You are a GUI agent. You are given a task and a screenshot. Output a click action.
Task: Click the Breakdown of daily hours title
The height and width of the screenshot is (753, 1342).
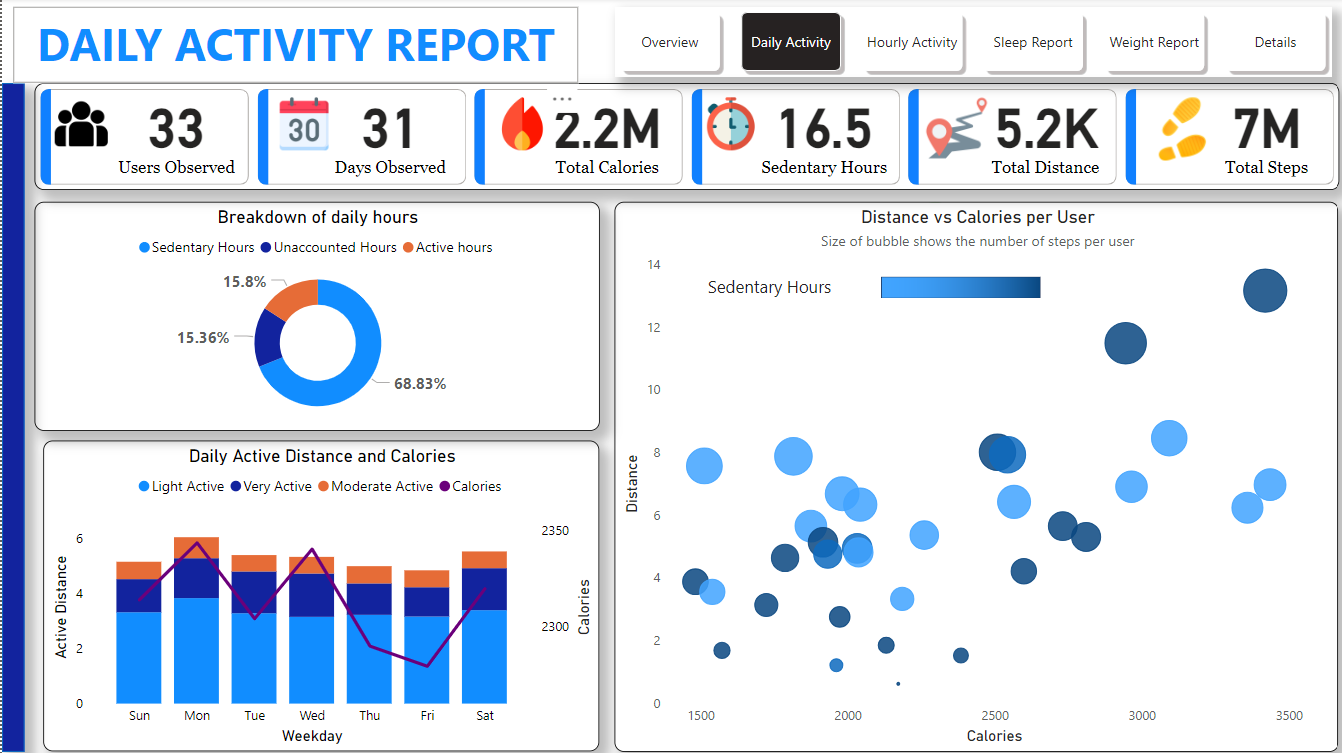click(x=318, y=217)
